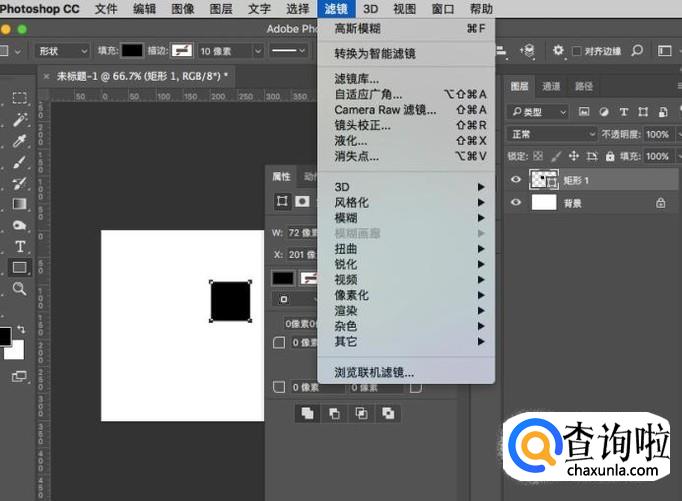Switch to the 通道 tab
The height and width of the screenshot is (501, 682).
pyautogui.click(x=551, y=87)
